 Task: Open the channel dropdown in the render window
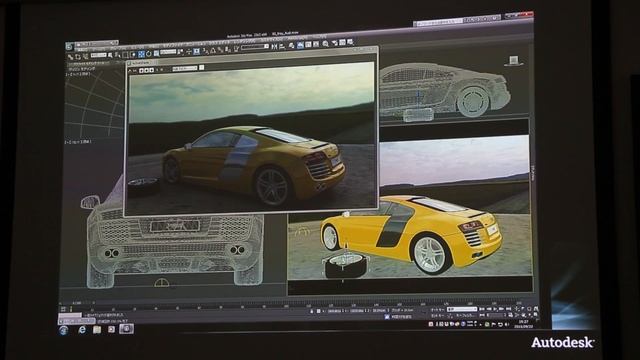[184, 68]
